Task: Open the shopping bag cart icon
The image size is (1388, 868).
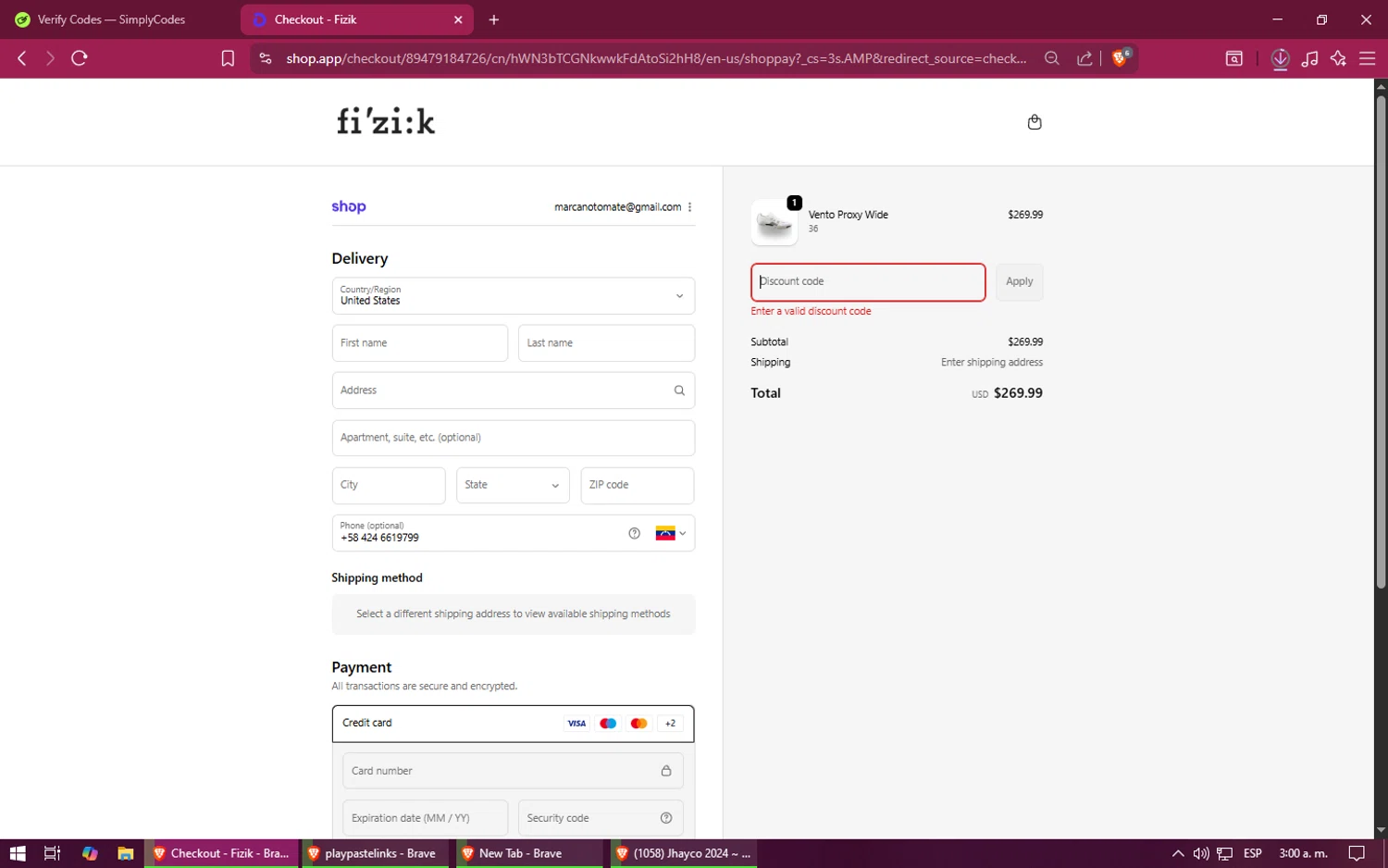Action: click(1035, 122)
